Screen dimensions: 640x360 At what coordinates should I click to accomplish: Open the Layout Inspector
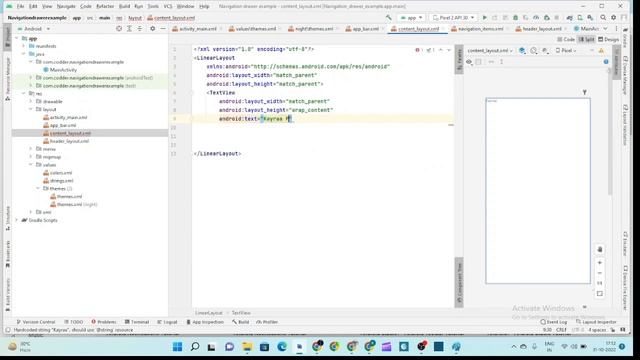click(596, 322)
